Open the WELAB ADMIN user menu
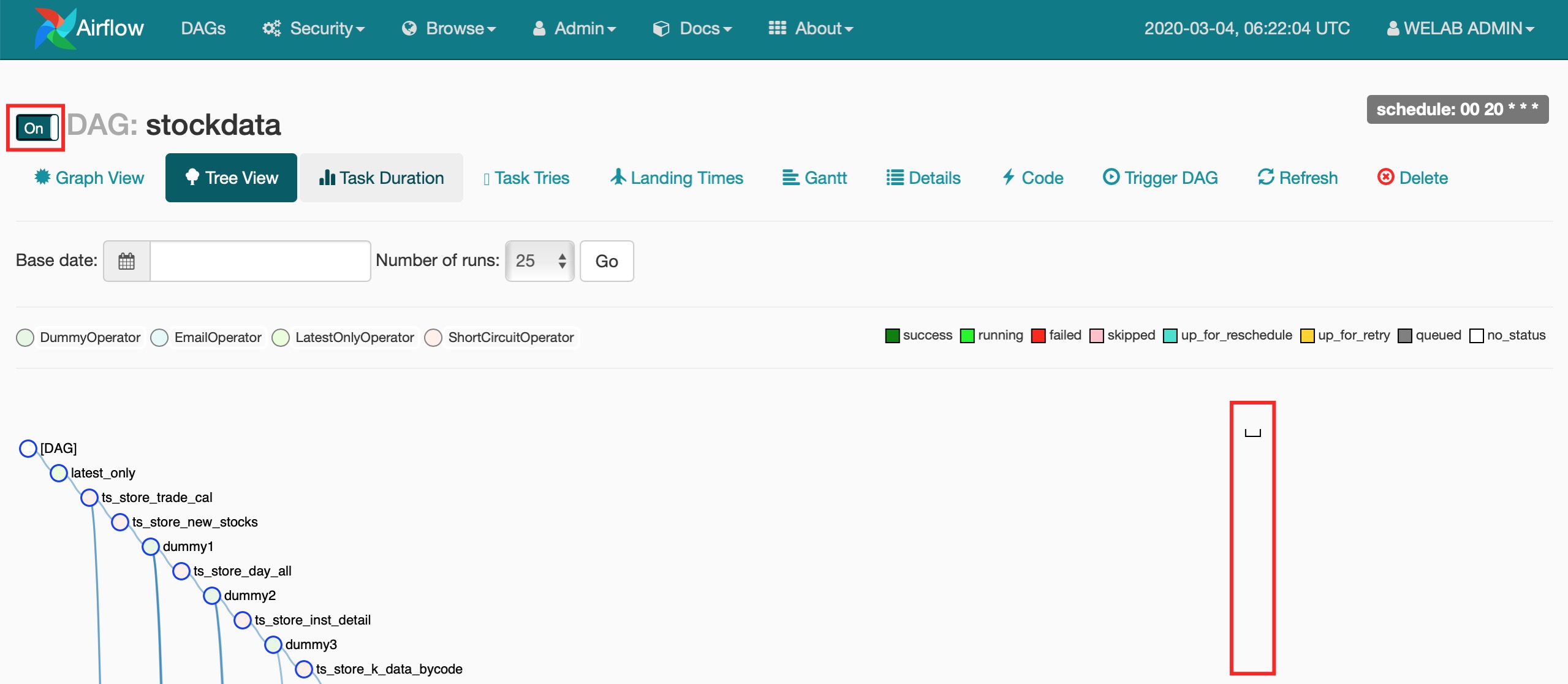The image size is (1568, 684). tap(1460, 29)
